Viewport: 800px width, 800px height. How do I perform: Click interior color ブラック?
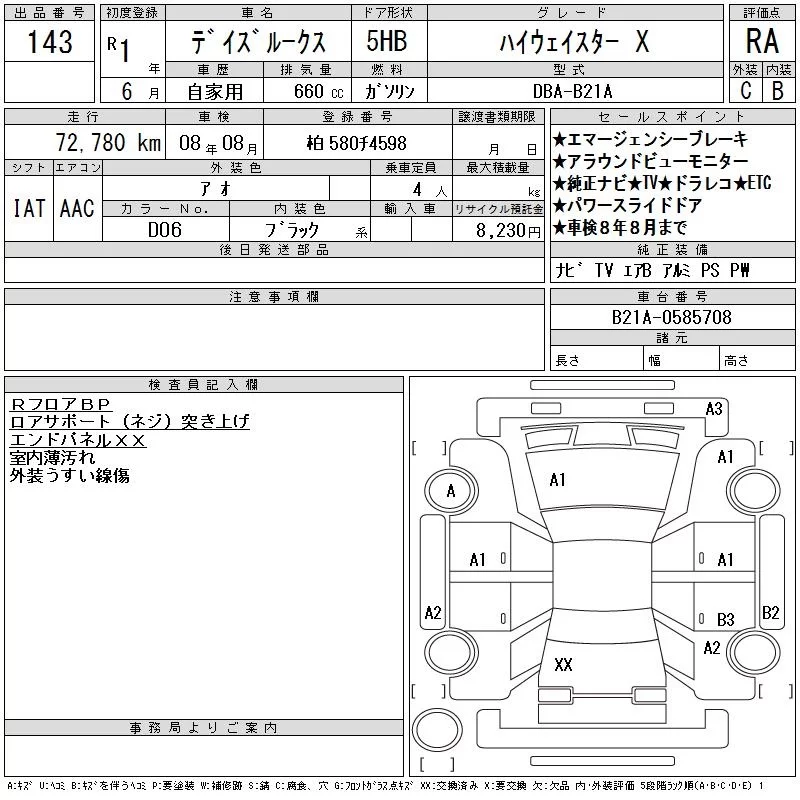(292, 230)
